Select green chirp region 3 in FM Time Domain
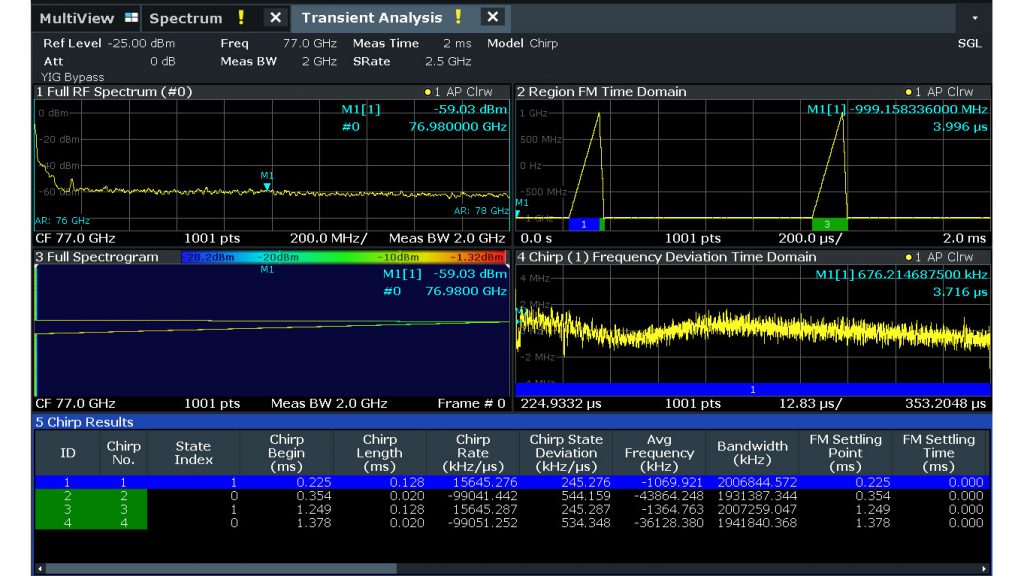The width and height of the screenshot is (1024, 576). coord(829,225)
